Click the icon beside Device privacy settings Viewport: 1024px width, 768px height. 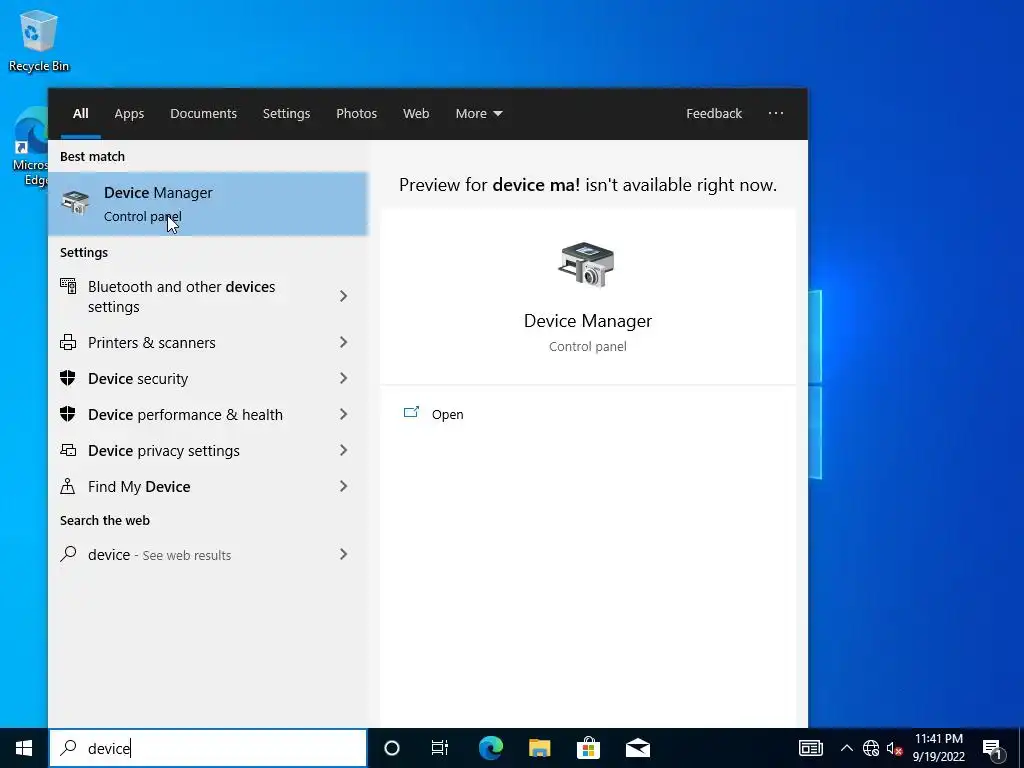click(68, 449)
